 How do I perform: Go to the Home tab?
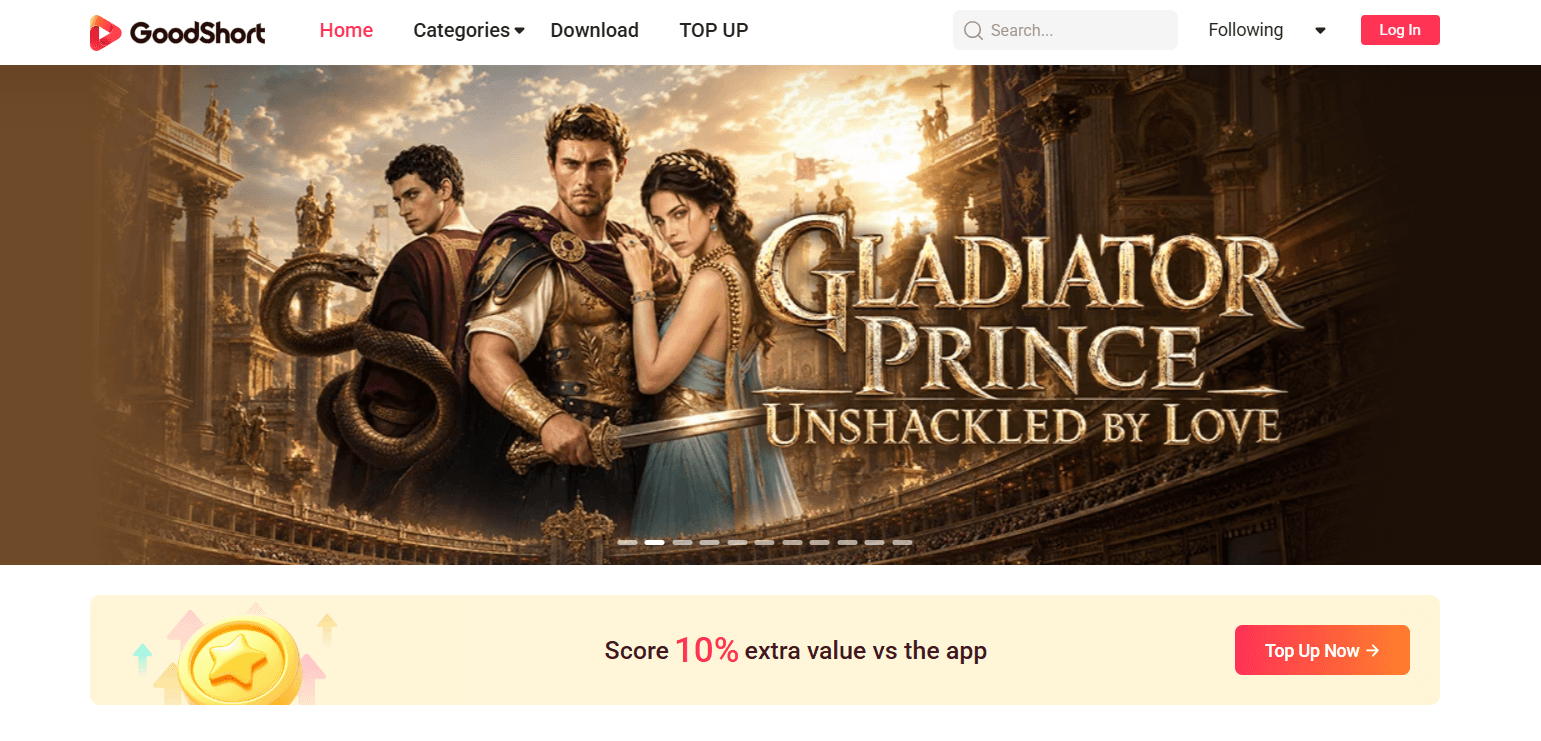click(346, 31)
